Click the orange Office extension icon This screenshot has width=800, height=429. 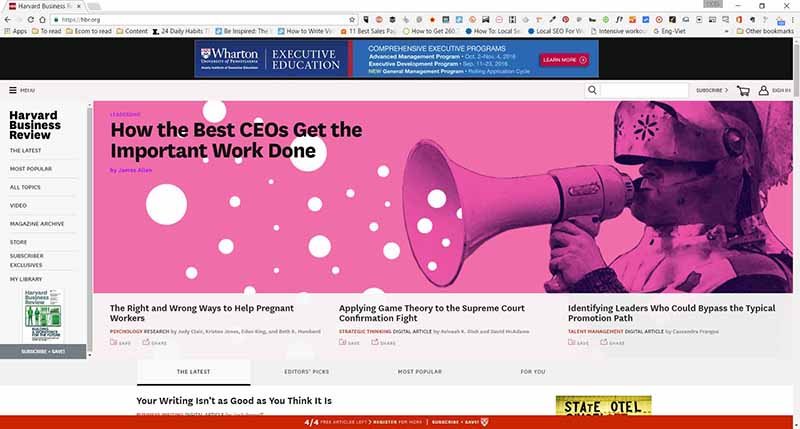[x=738, y=19]
